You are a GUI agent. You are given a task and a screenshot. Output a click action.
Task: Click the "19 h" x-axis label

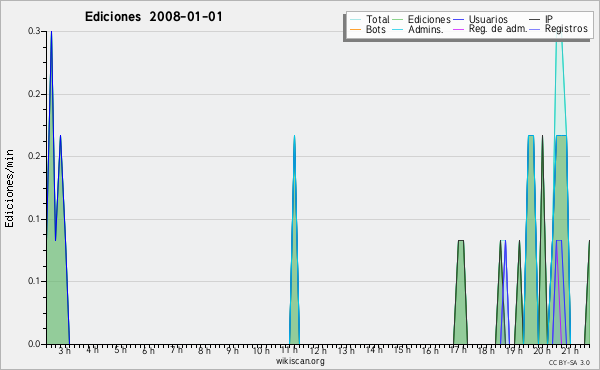(x=514, y=350)
